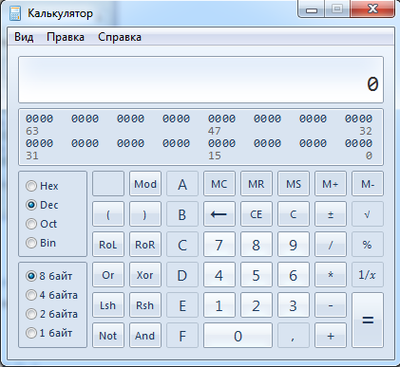Click the plus button
The image size is (400, 367).
(330, 335)
